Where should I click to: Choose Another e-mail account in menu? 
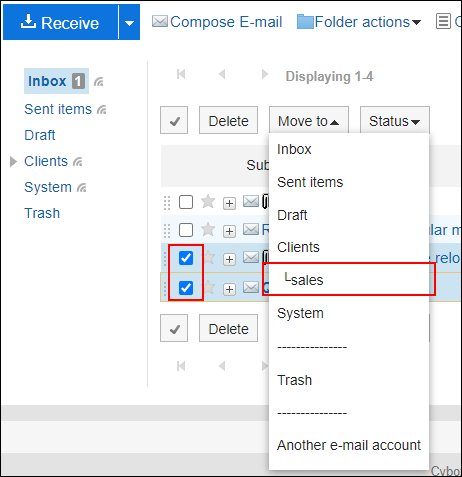click(x=349, y=445)
